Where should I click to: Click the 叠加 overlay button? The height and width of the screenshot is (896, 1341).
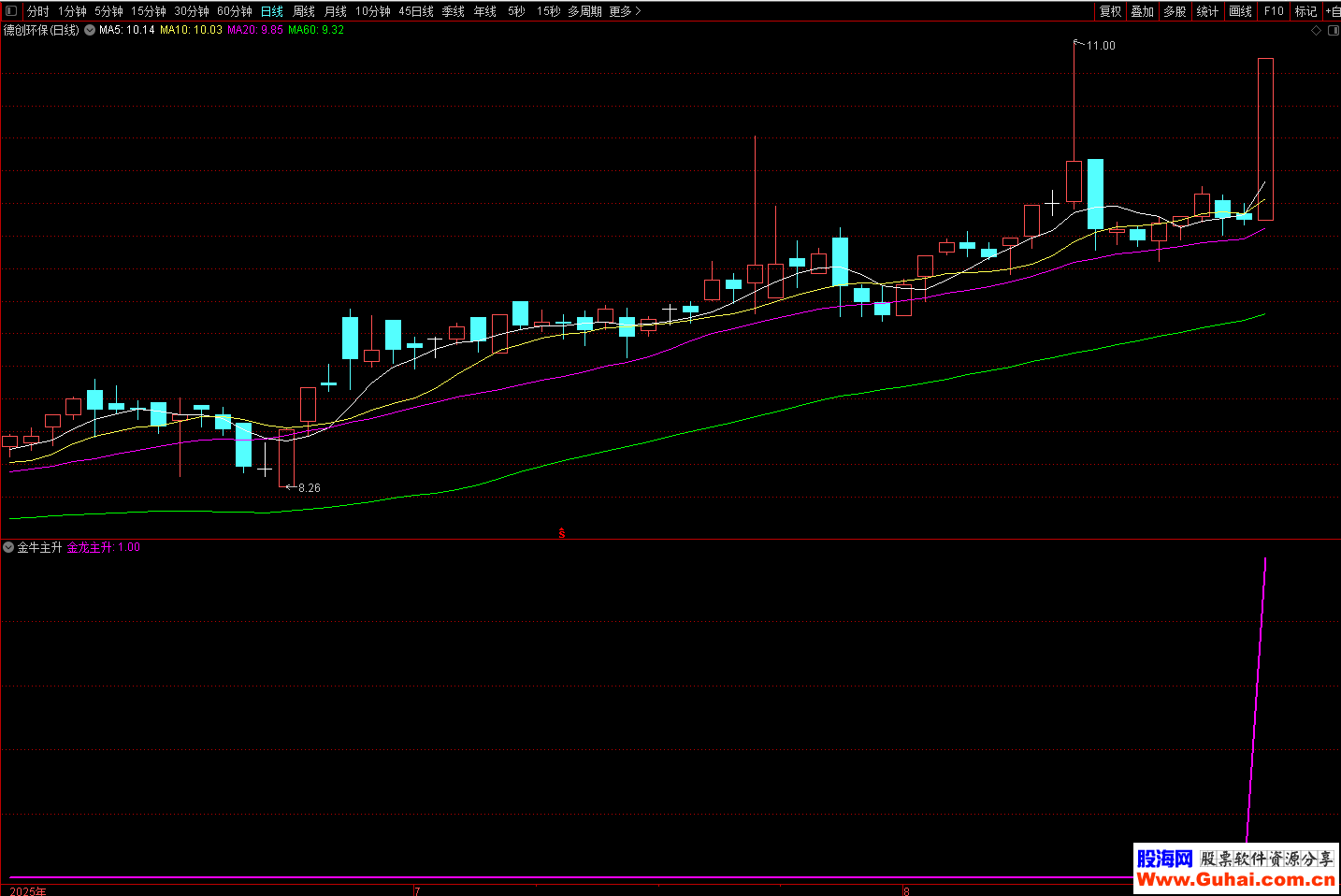pyautogui.click(x=1142, y=11)
